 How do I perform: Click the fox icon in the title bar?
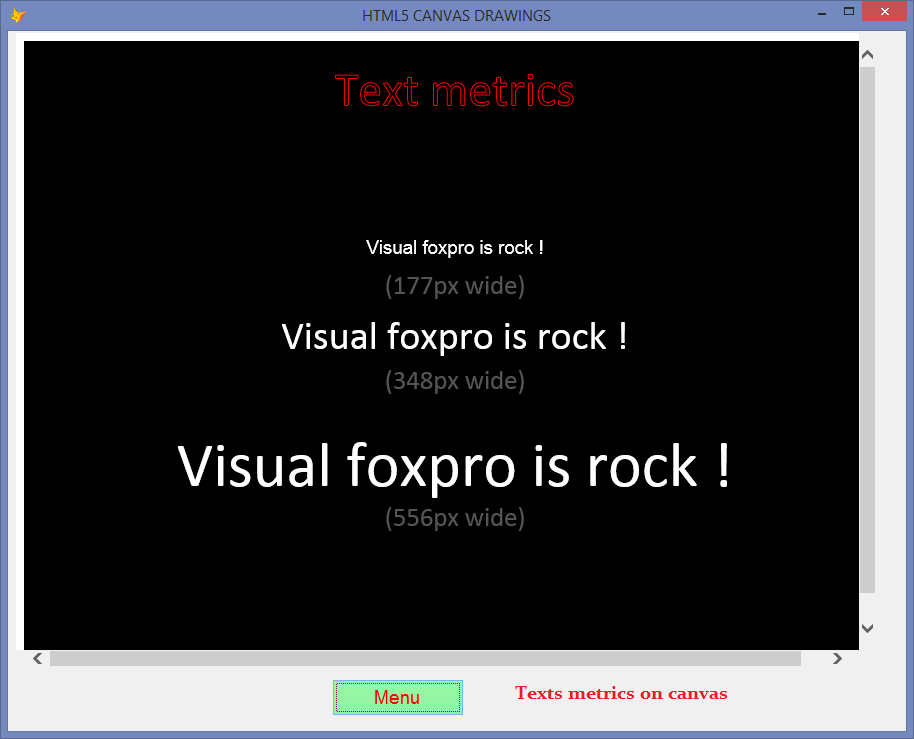(x=20, y=15)
